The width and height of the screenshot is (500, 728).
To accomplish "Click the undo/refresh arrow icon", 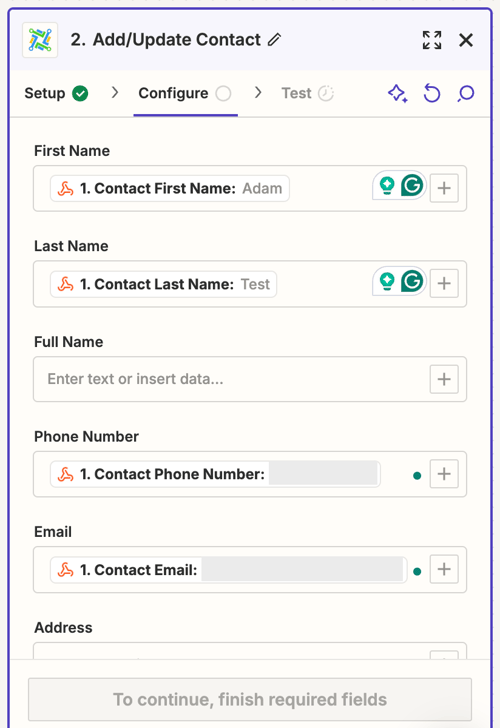I will pos(432,93).
